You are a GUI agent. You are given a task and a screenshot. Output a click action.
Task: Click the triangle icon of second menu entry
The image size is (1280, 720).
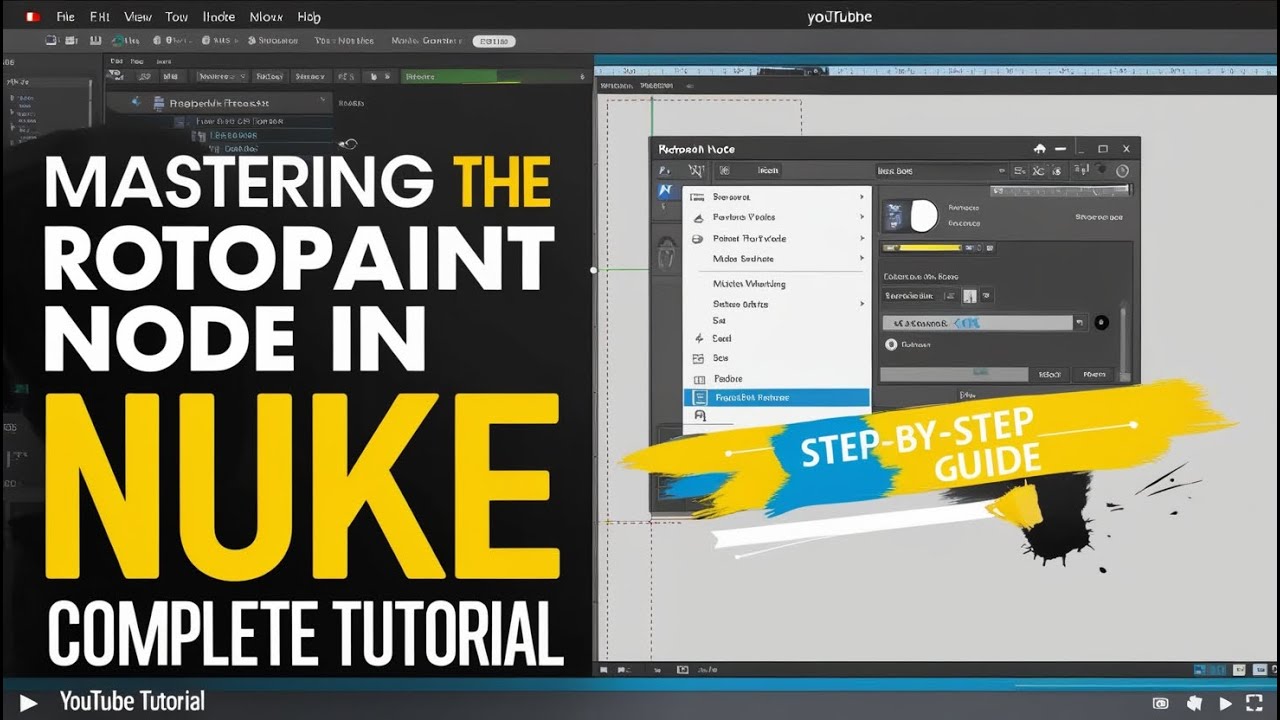698,217
